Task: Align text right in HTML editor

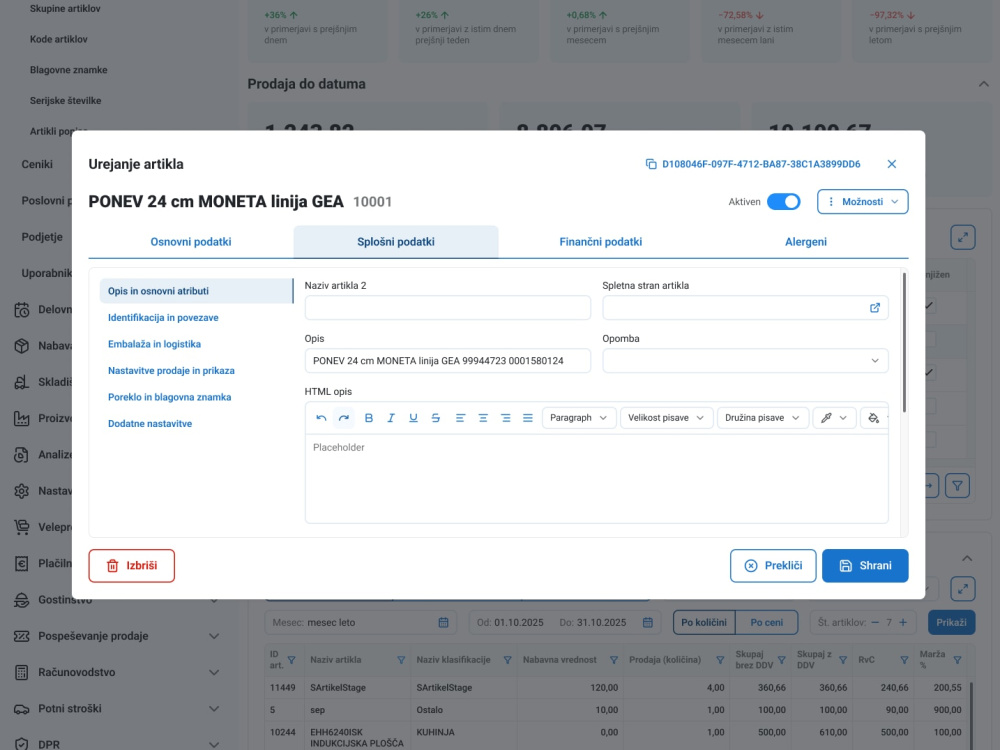Action: pyautogui.click(x=505, y=418)
